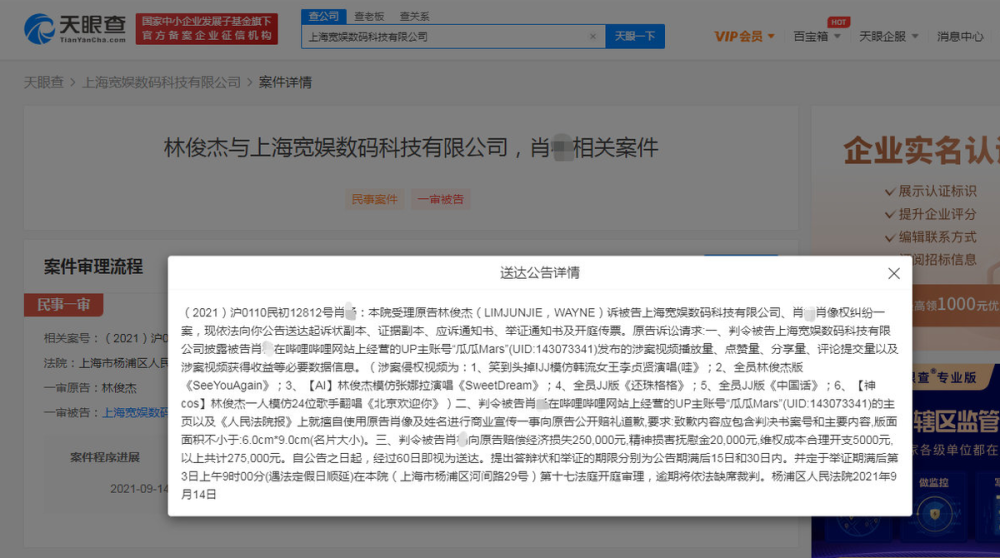Click the 国家中小企业发展子基金 banner badge

[x=207, y=29]
